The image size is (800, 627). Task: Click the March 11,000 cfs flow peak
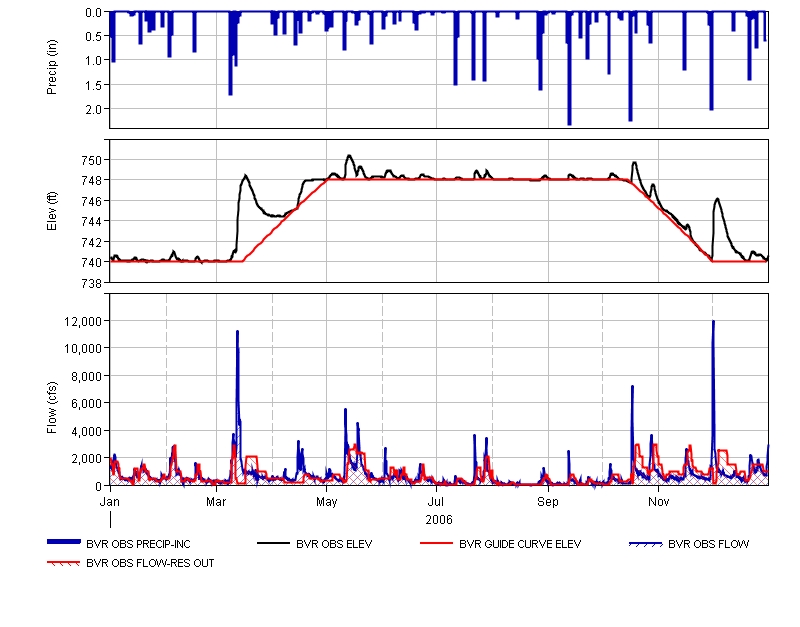point(237,333)
